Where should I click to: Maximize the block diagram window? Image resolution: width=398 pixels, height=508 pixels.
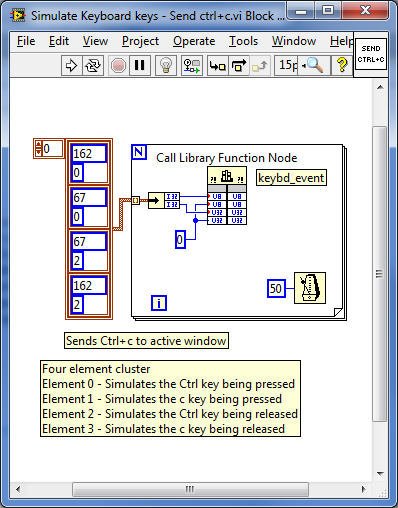[328, 10]
